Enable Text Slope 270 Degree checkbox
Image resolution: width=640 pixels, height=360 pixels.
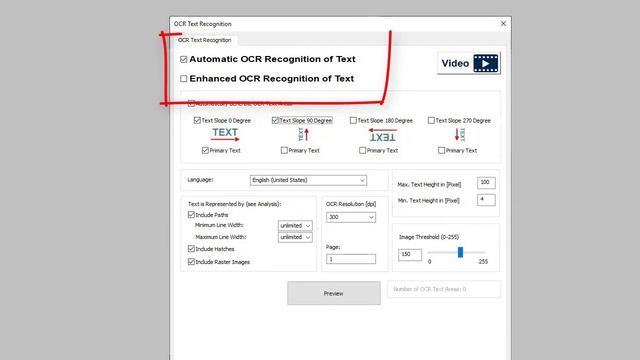point(431,120)
